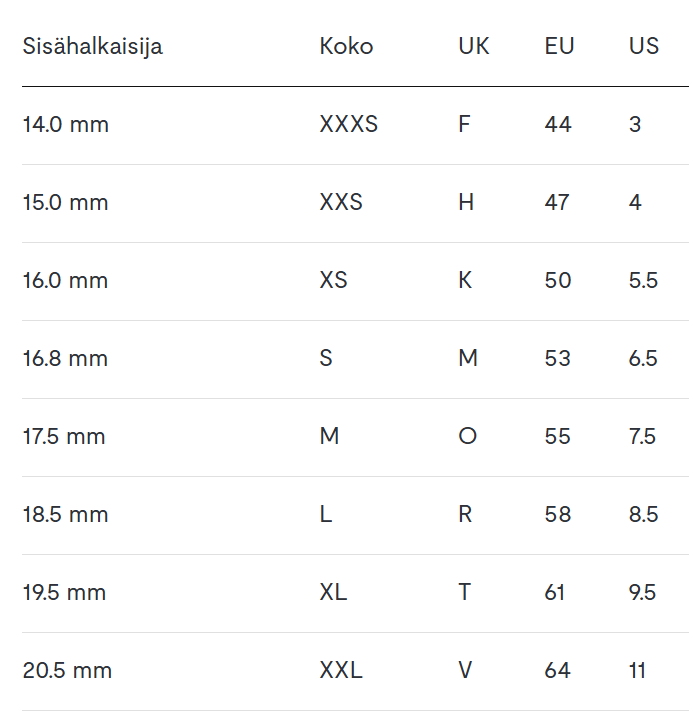Select EU size 53 cell
Viewport: 693px width, 727px height.
coord(558,359)
